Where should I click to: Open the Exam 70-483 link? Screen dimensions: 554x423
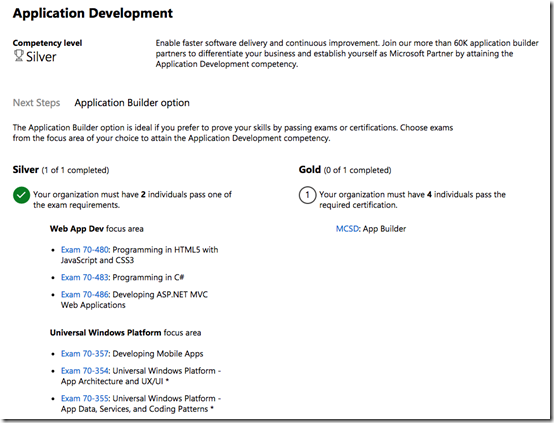pyautogui.click(x=84, y=277)
